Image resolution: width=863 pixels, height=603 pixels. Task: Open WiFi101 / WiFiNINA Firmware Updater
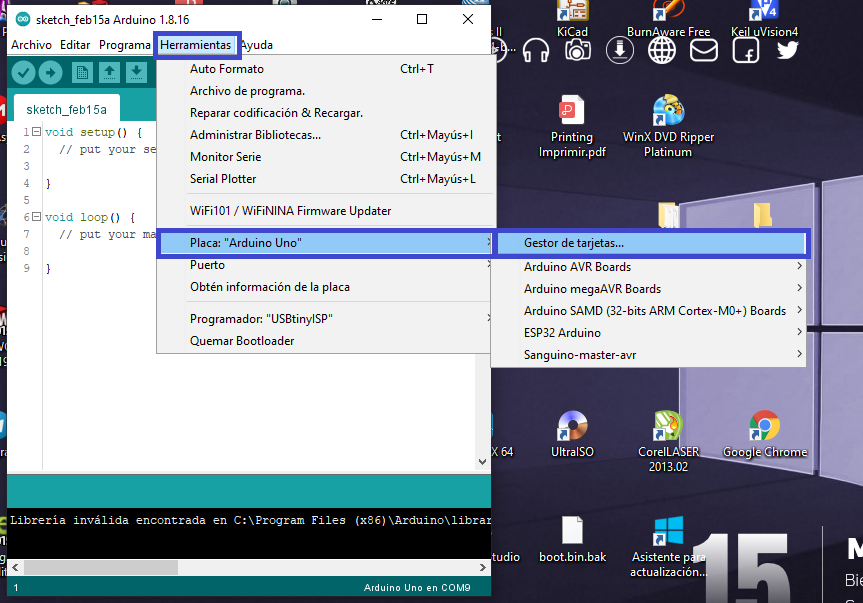pos(326,211)
